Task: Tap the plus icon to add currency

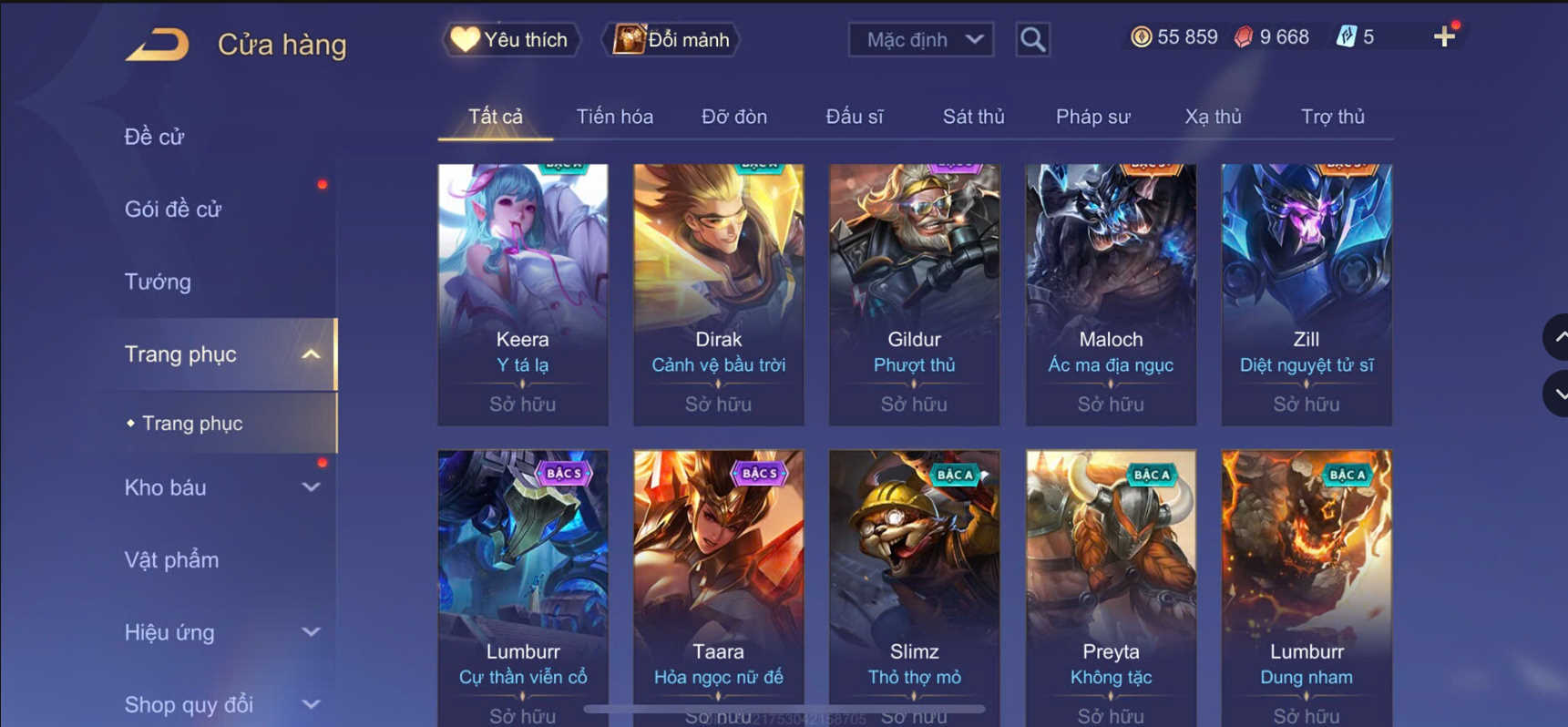Action: point(1444,36)
